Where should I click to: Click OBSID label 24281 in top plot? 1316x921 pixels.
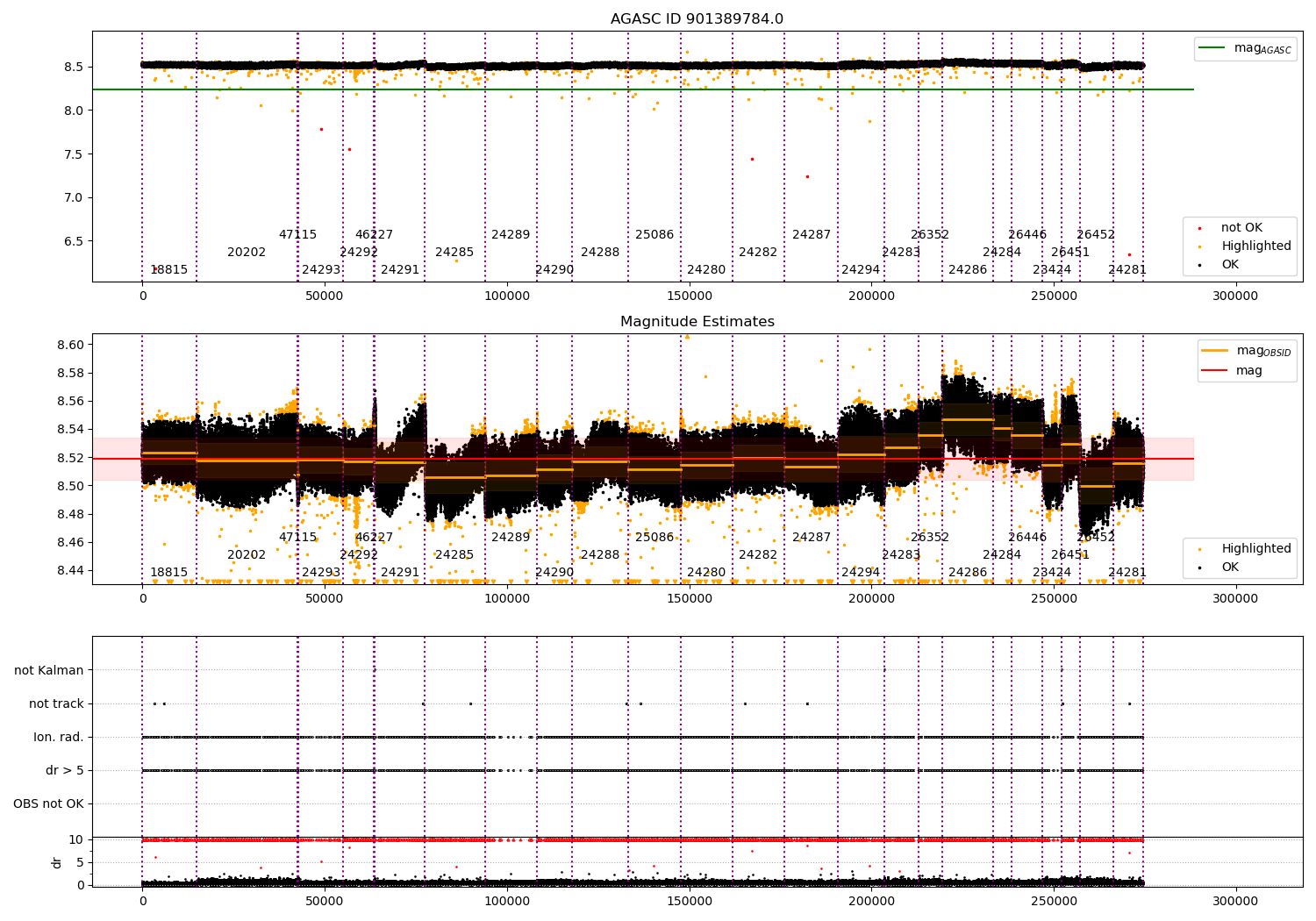coord(1127,269)
